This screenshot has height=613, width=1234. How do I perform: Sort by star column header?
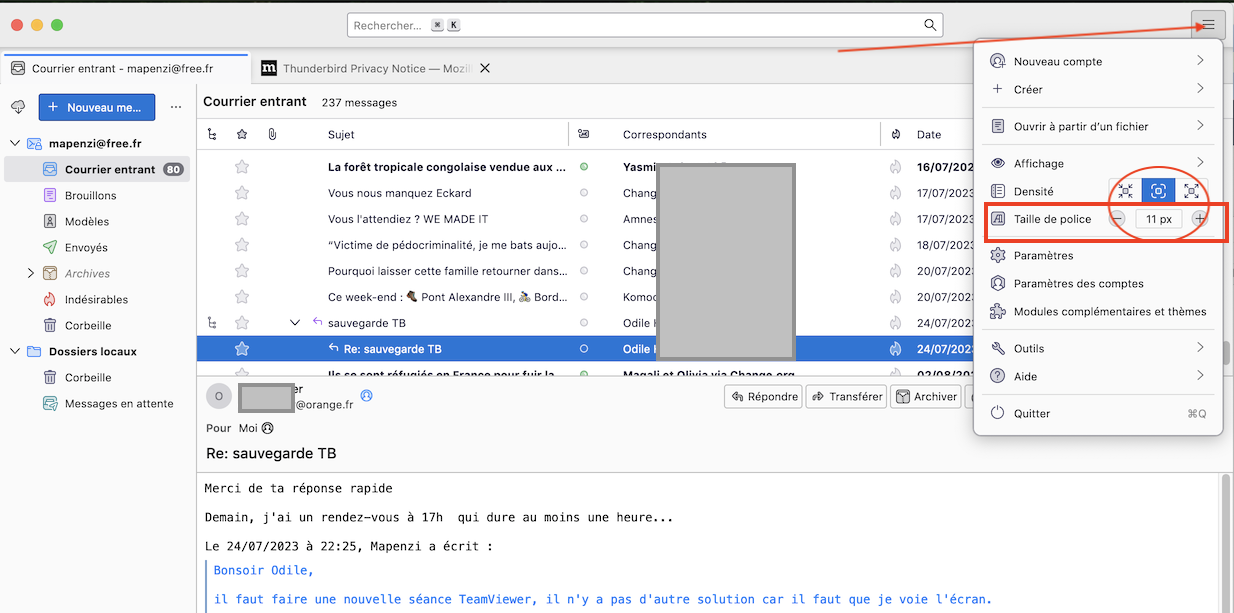click(241, 134)
